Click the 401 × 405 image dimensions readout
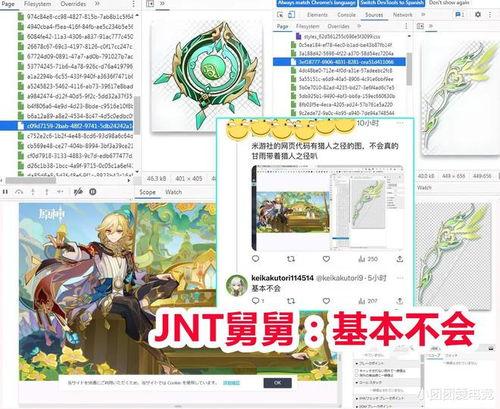Image resolution: width=500 pixels, height=409 pixels. [189, 179]
